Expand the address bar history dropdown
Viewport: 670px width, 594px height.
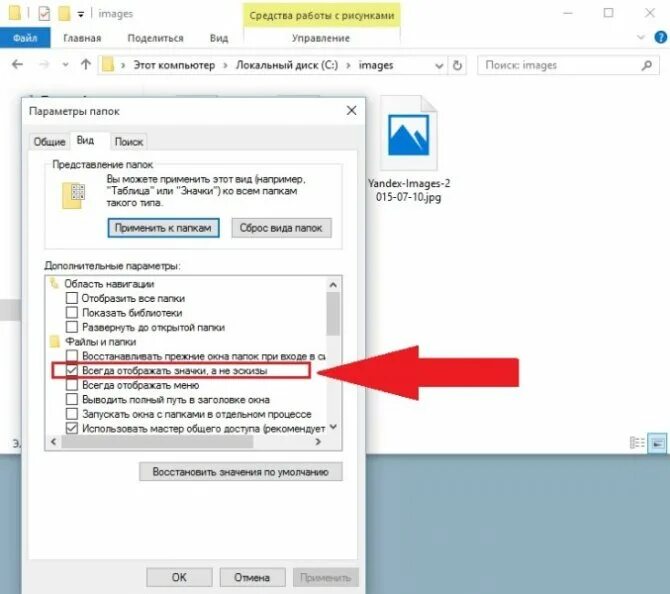pyautogui.click(x=439, y=66)
